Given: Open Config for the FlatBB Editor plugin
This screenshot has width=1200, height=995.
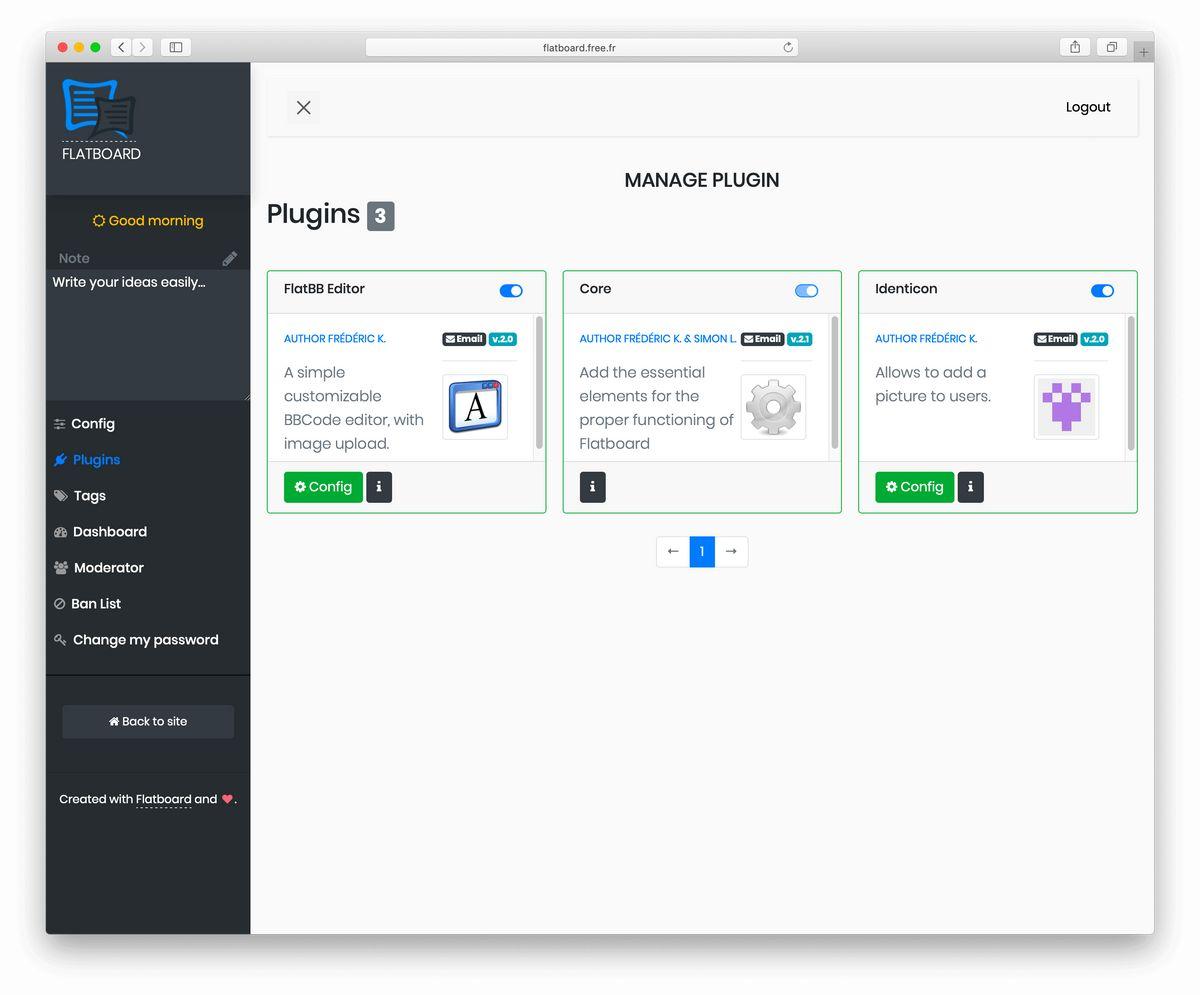Looking at the screenshot, I should point(323,487).
